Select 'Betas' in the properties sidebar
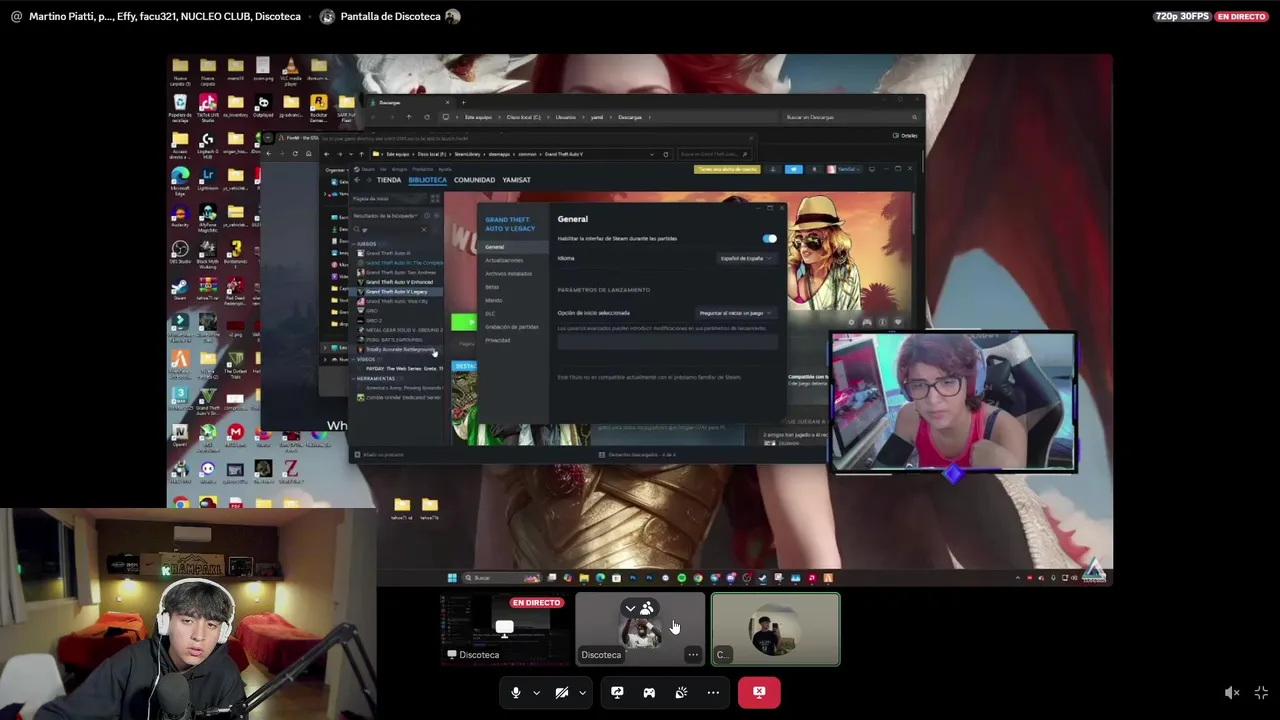The width and height of the screenshot is (1280, 720). tap(492, 287)
